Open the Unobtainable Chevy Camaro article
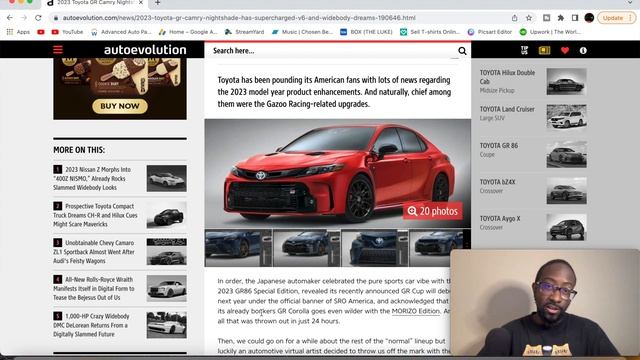The width and height of the screenshot is (640, 360). [x=94, y=252]
